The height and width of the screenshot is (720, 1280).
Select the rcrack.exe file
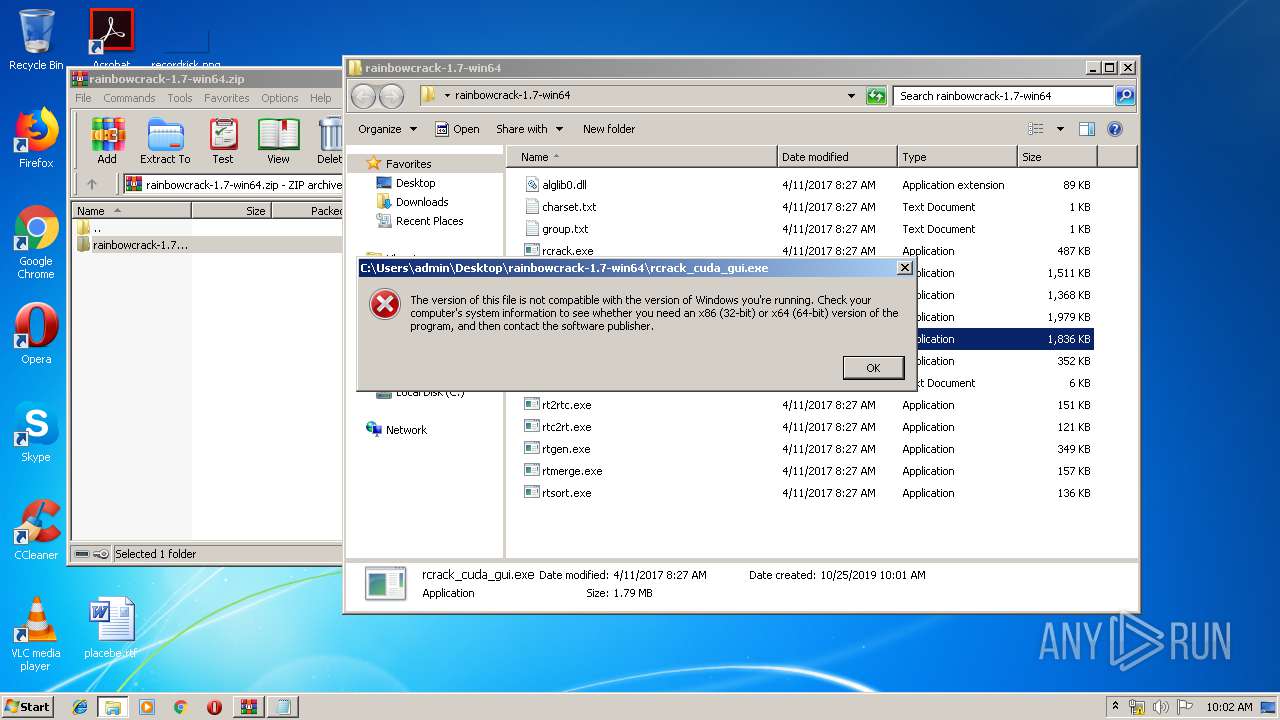pos(567,251)
